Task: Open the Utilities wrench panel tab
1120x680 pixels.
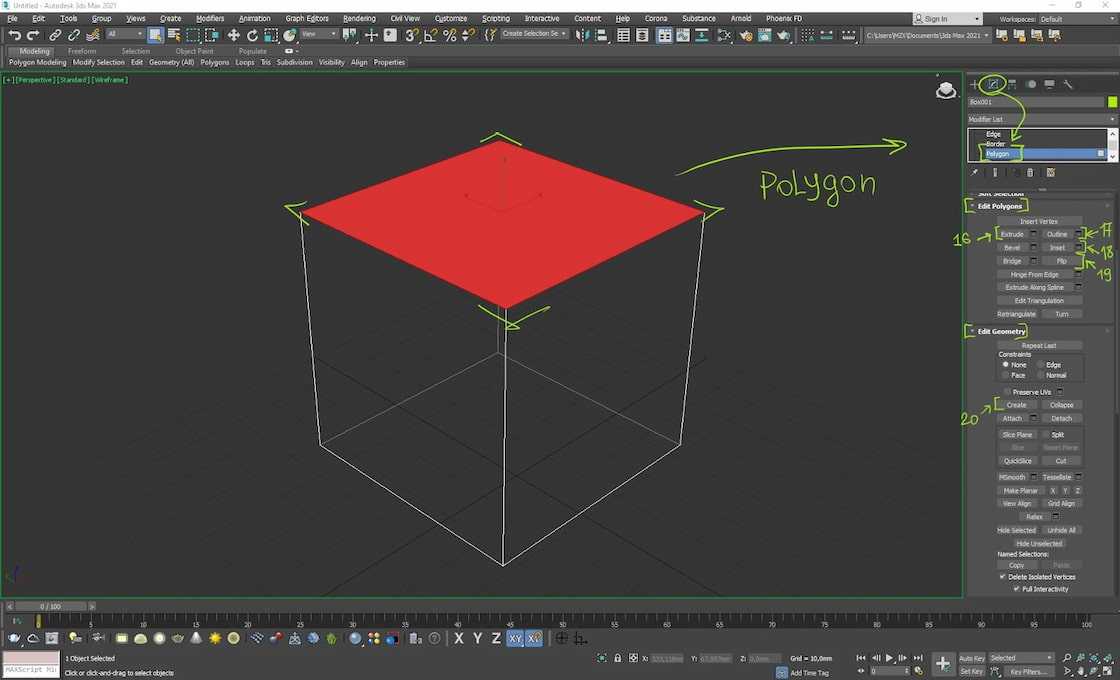Action: click(1068, 84)
